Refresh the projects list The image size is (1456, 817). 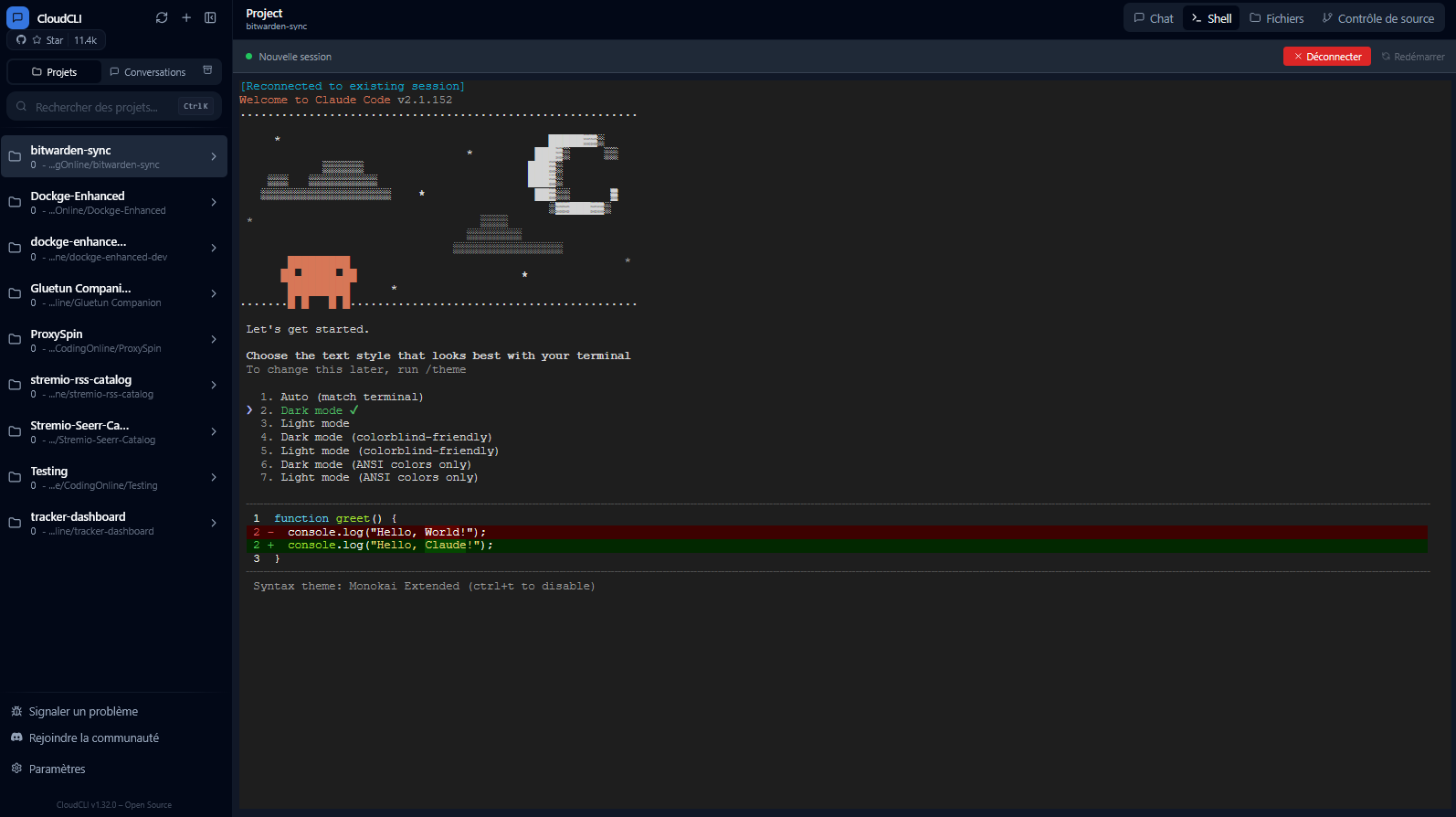162,17
